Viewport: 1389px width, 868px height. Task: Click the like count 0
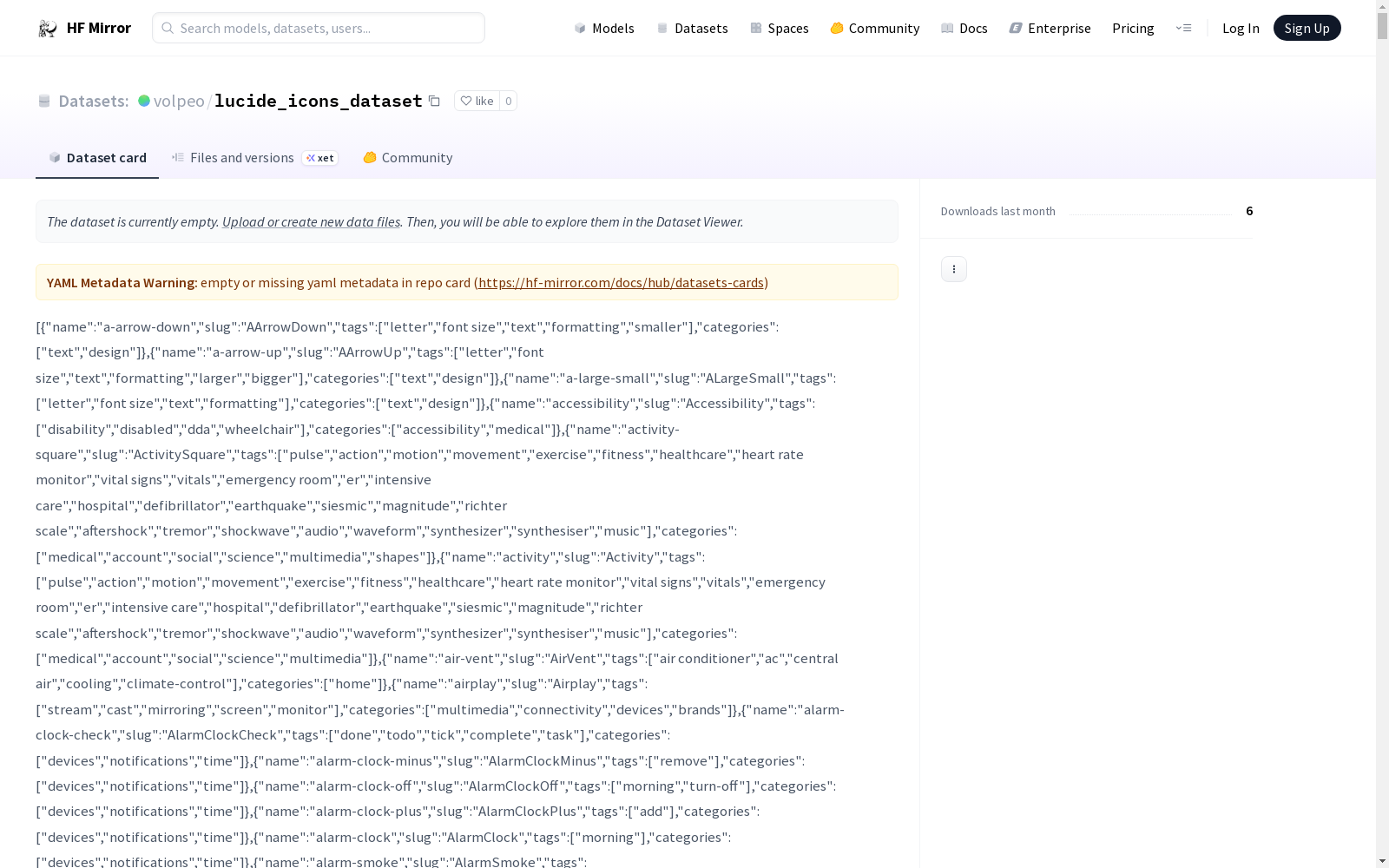[509, 101]
